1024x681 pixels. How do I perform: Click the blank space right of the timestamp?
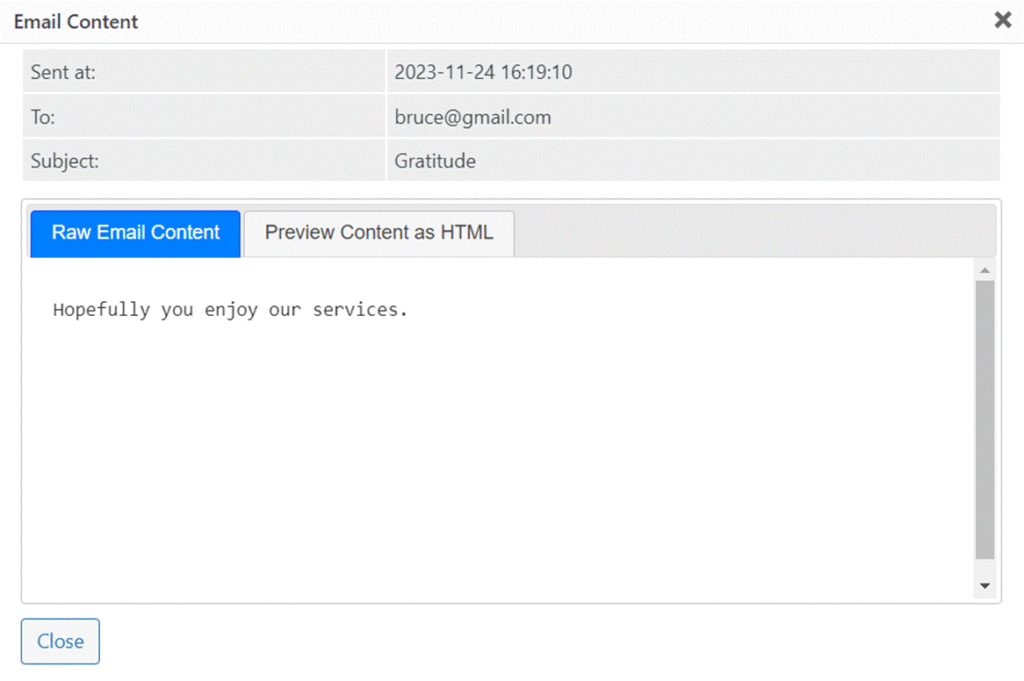coord(784,72)
